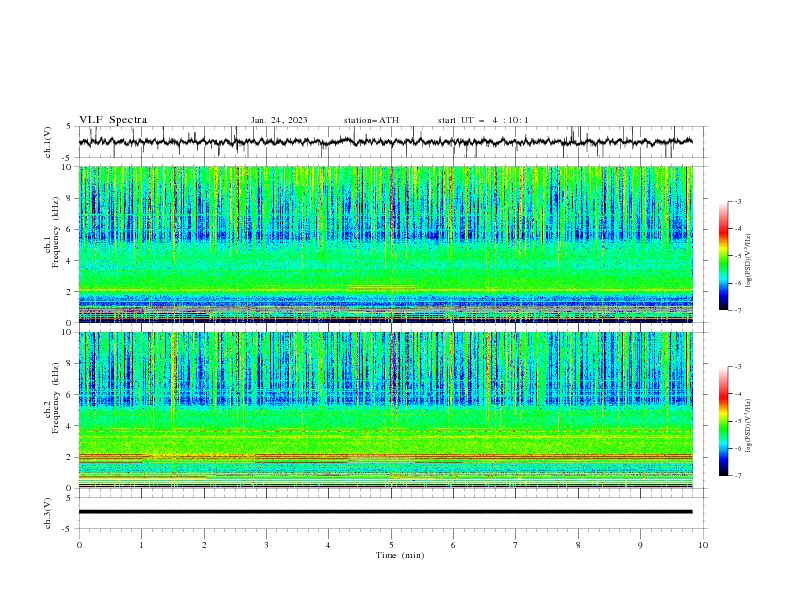Click the 'start UT = 4:10:1' text

(483, 120)
